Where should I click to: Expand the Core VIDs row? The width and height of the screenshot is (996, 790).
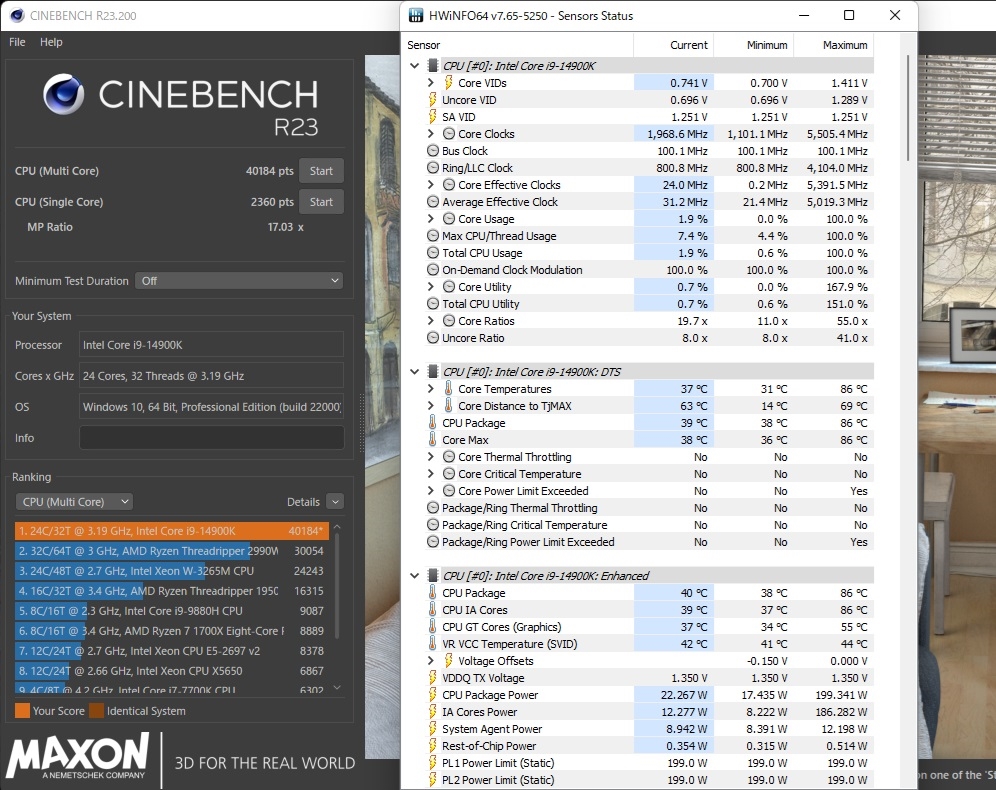[431, 83]
